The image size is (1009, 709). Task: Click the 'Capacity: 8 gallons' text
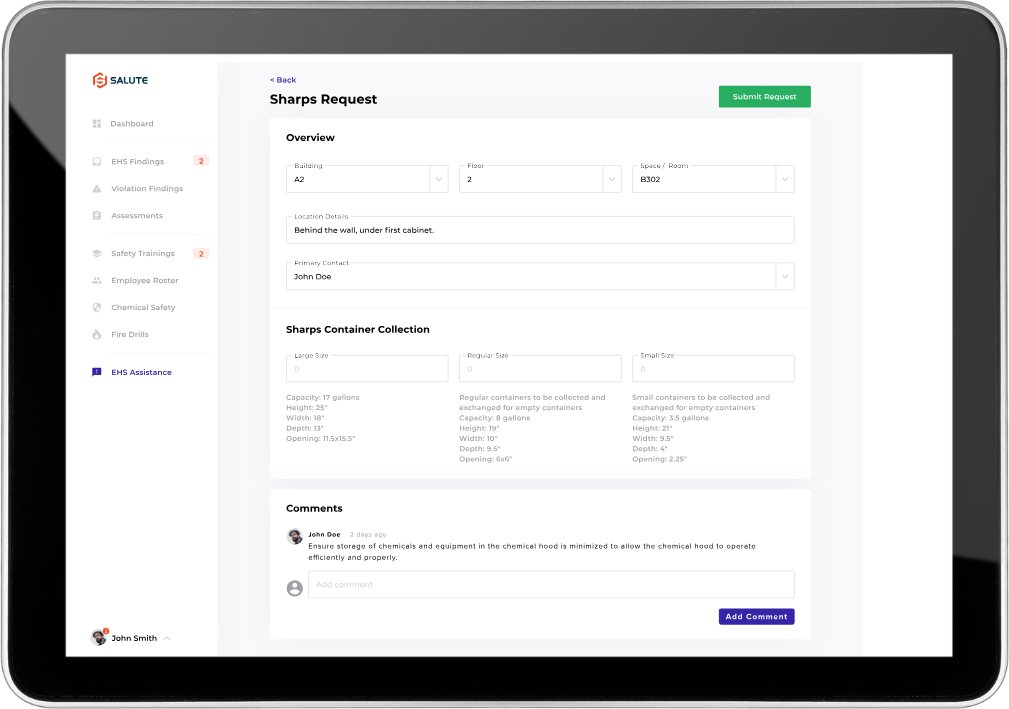pos(494,418)
